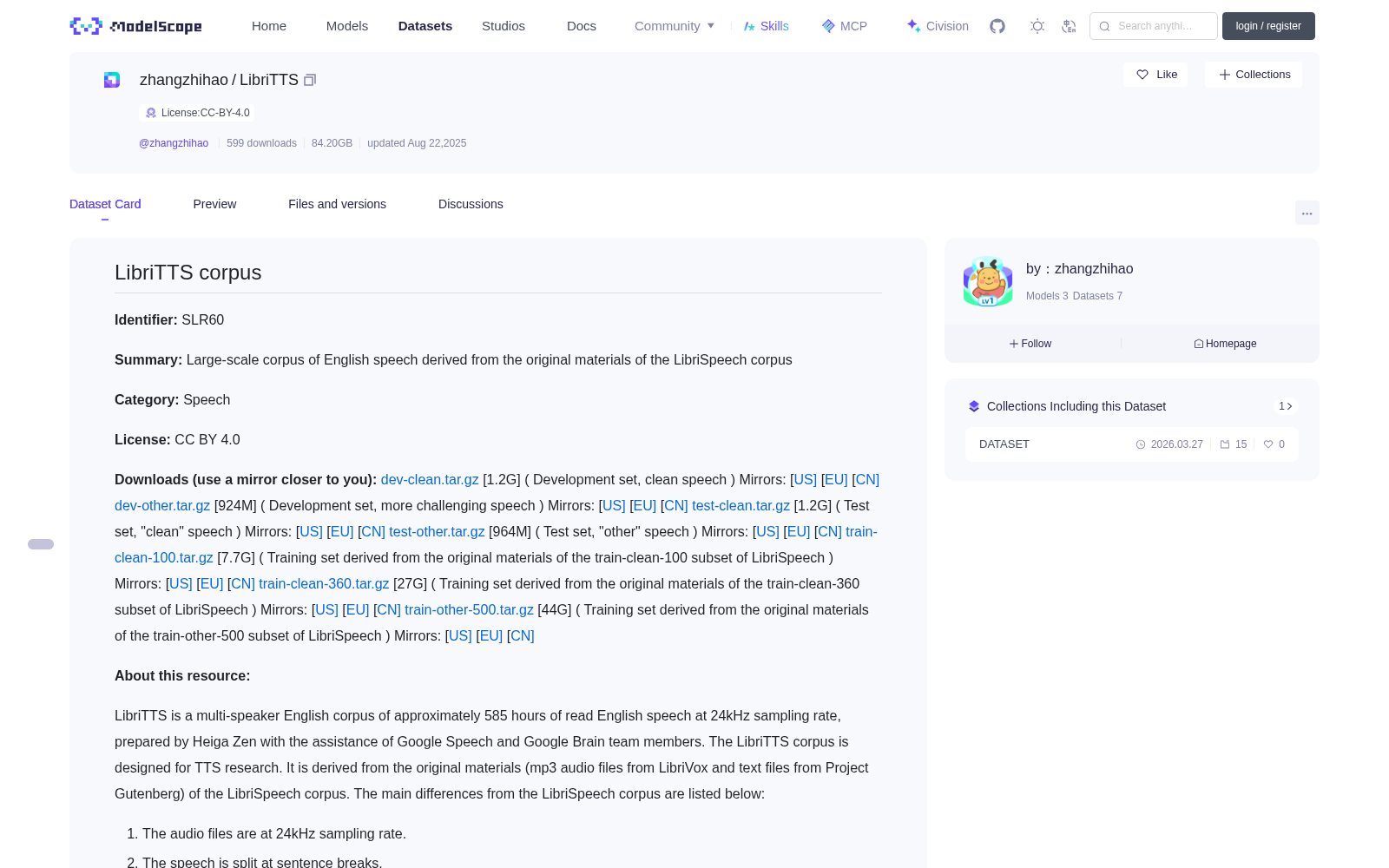Open zhangzhihao's Homepage
Screen dimensions: 1389x868
pyautogui.click(x=1225, y=344)
